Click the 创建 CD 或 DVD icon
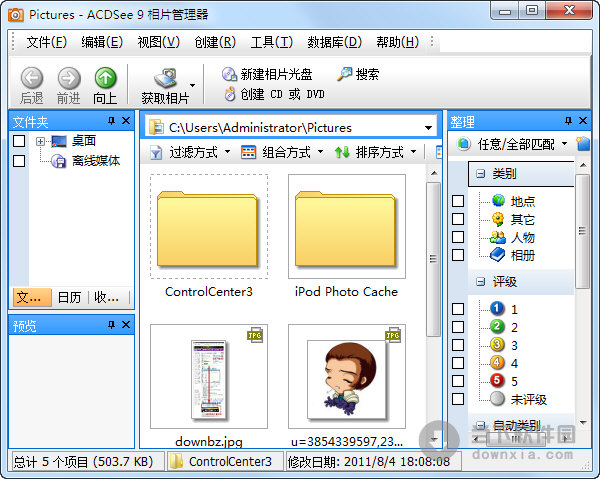 coord(230,94)
